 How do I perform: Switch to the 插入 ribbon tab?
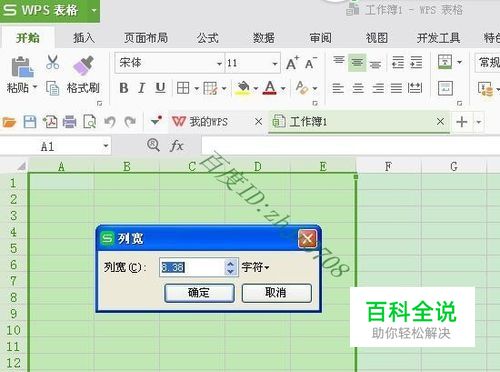(84, 38)
